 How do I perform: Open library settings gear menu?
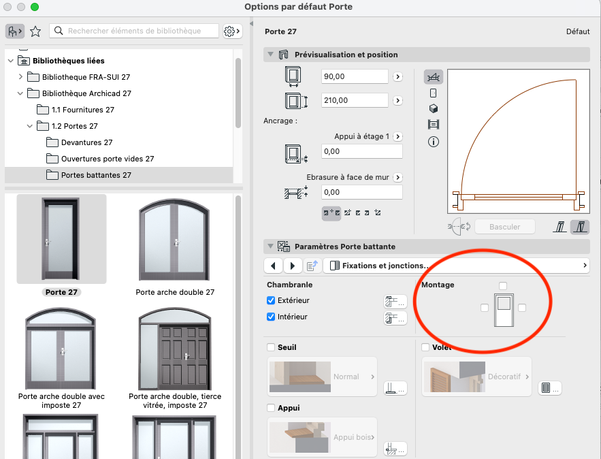(232, 31)
